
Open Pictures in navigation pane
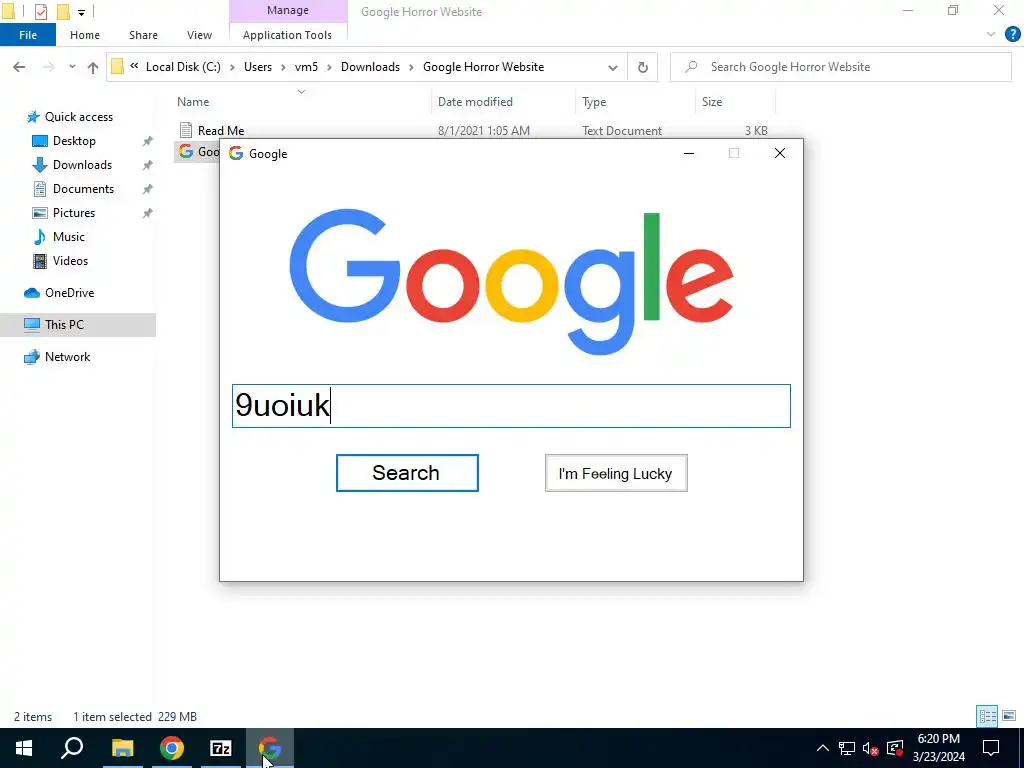pos(74,213)
